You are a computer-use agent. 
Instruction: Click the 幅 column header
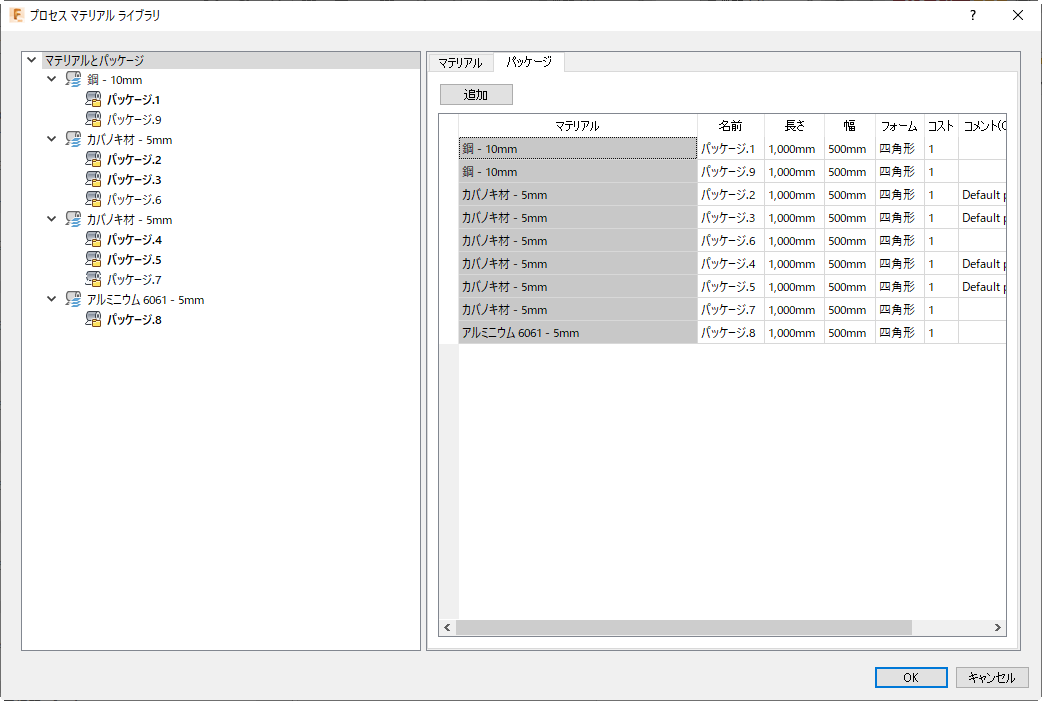849,126
